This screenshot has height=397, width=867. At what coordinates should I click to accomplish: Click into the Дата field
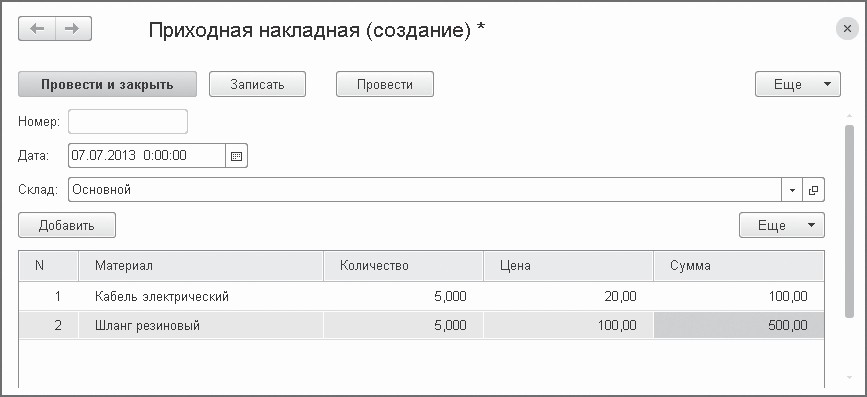(x=147, y=156)
